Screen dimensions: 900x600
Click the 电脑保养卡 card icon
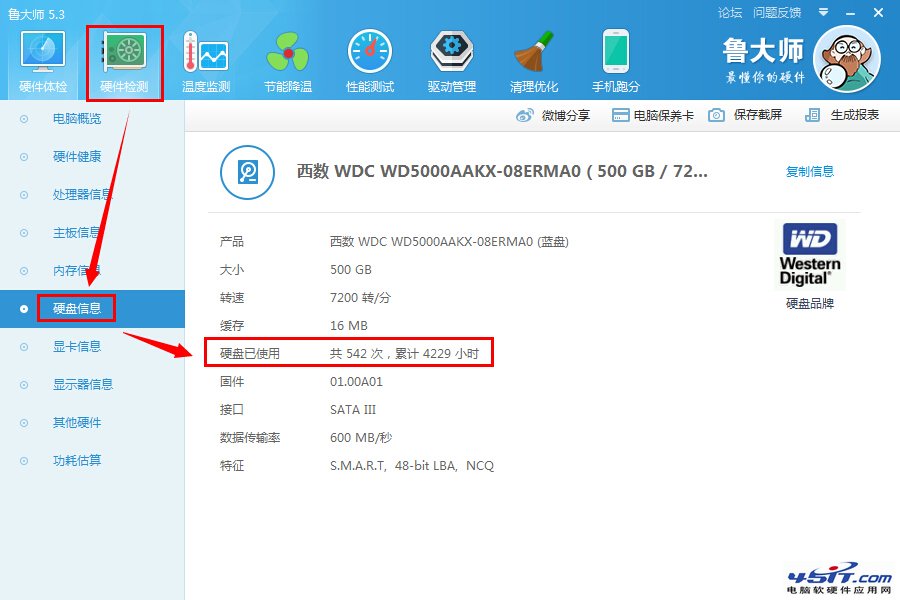tap(620, 115)
